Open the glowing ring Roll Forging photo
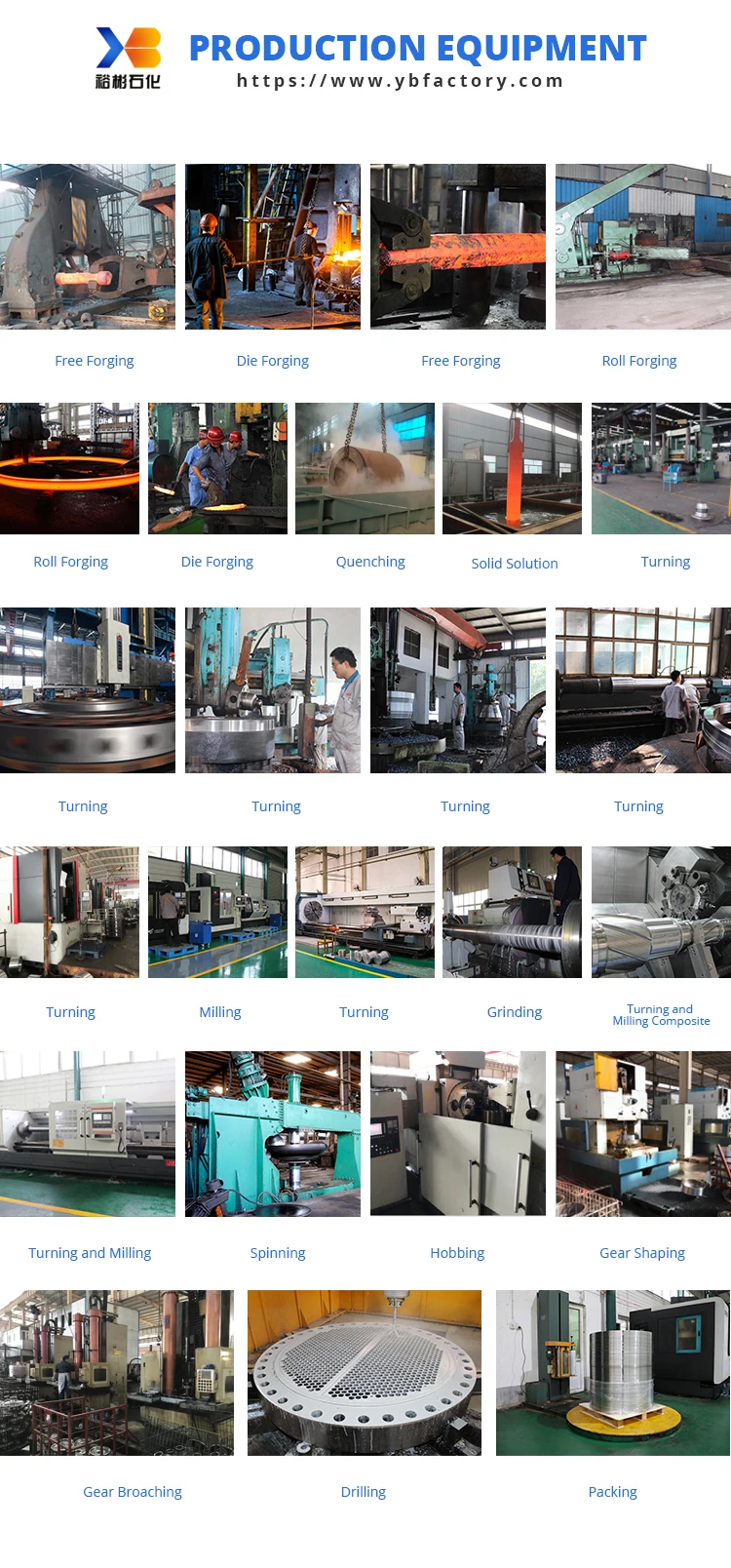Screen dimensions: 731x1568 click(69, 469)
